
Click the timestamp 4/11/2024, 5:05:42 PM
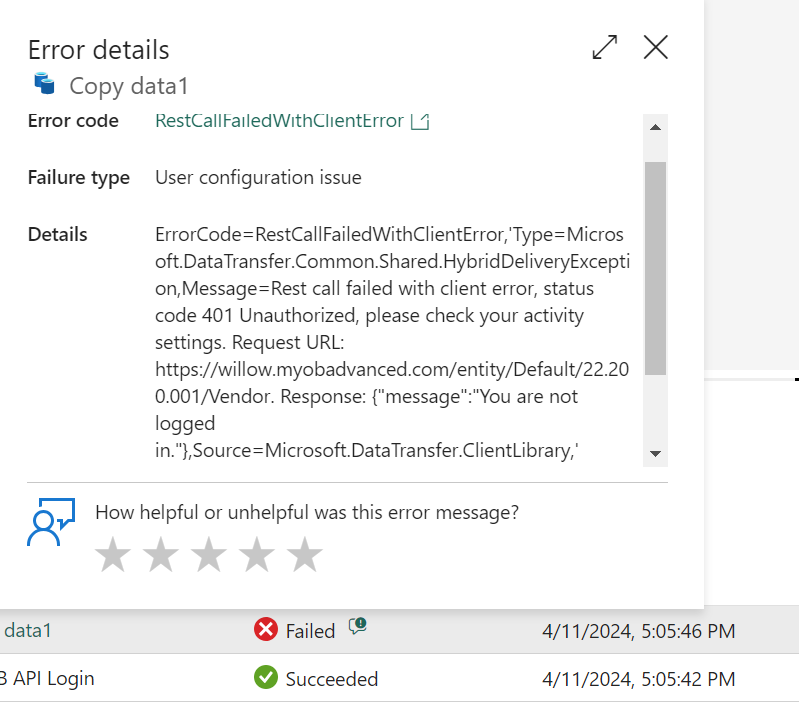(638, 679)
